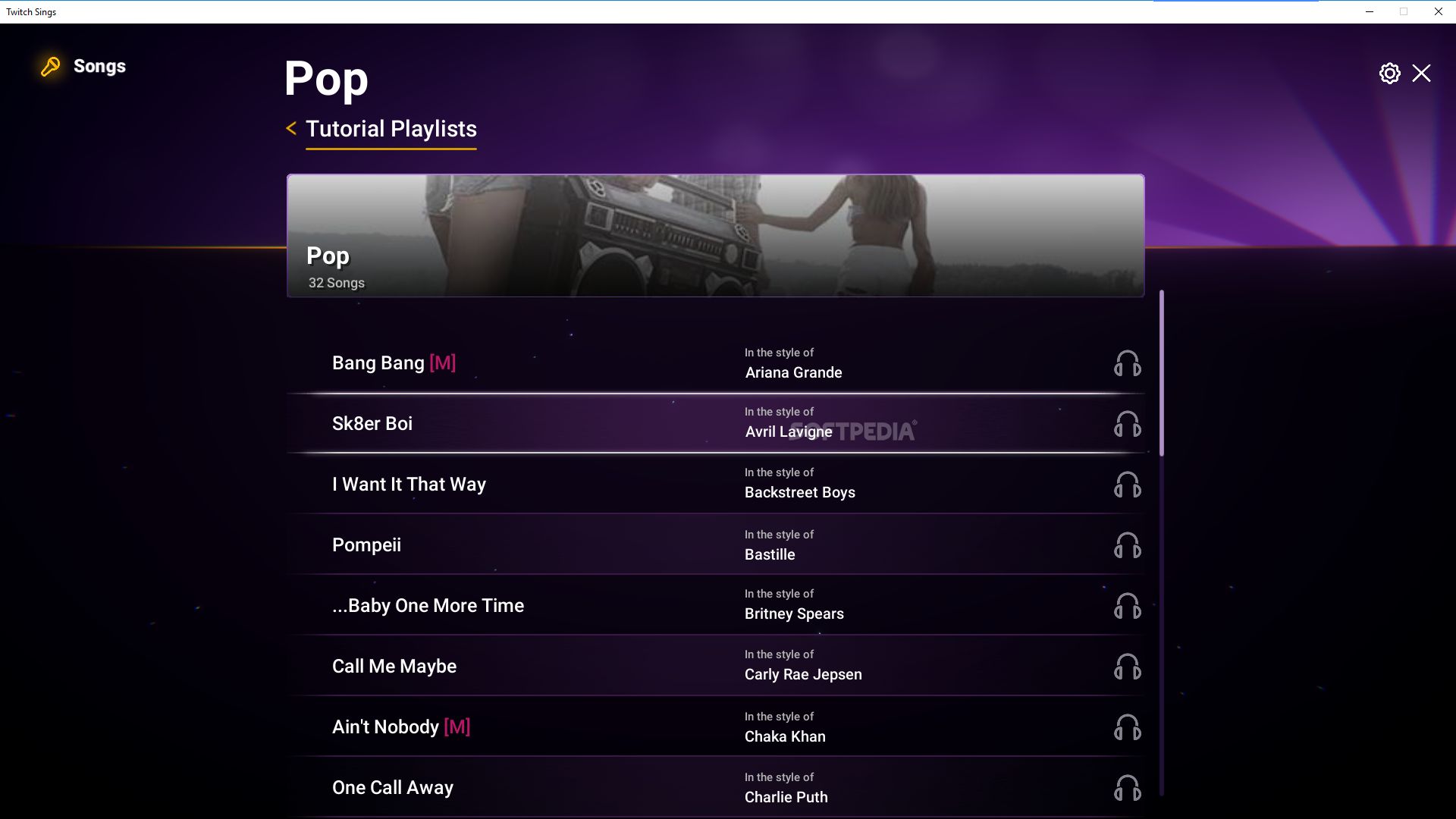The image size is (1456, 819).
Task: Click the artist name Chaka Khan
Action: [785, 736]
